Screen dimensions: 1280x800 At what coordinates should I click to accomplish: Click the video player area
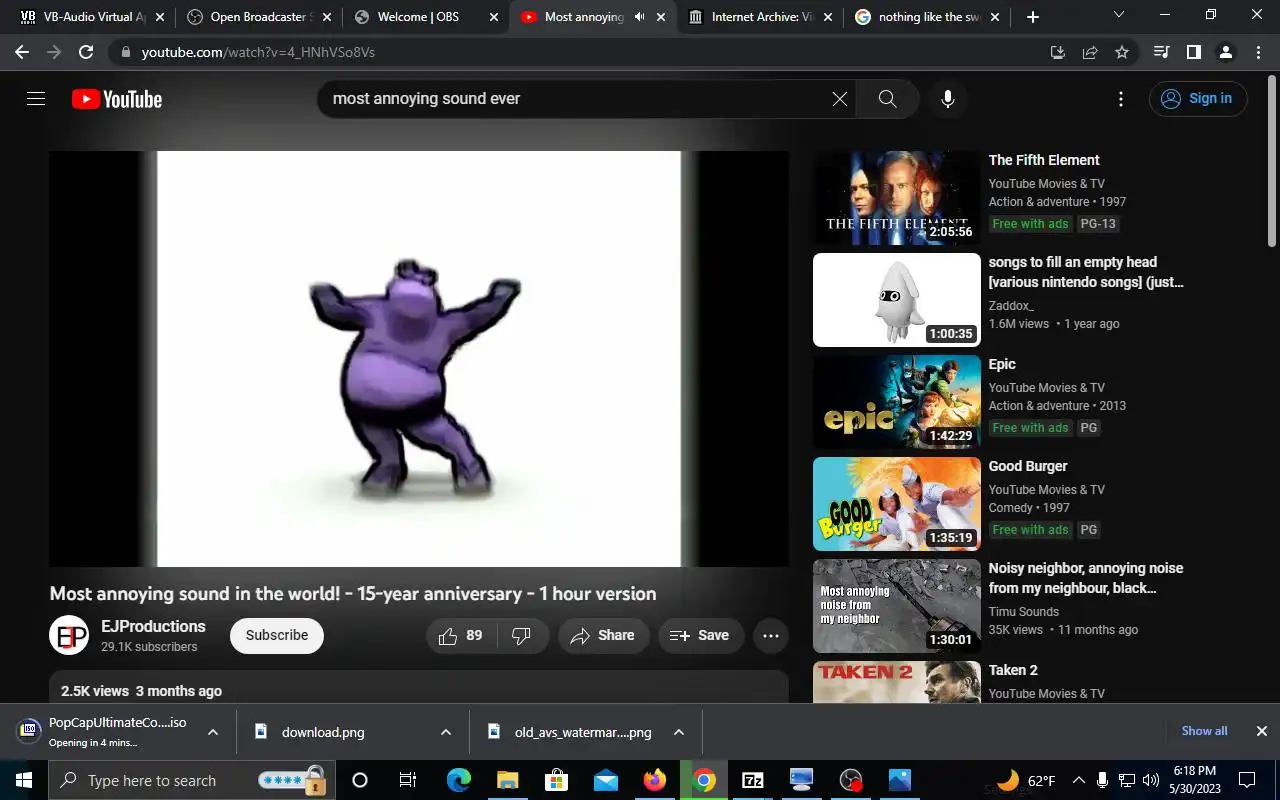(x=419, y=358)
